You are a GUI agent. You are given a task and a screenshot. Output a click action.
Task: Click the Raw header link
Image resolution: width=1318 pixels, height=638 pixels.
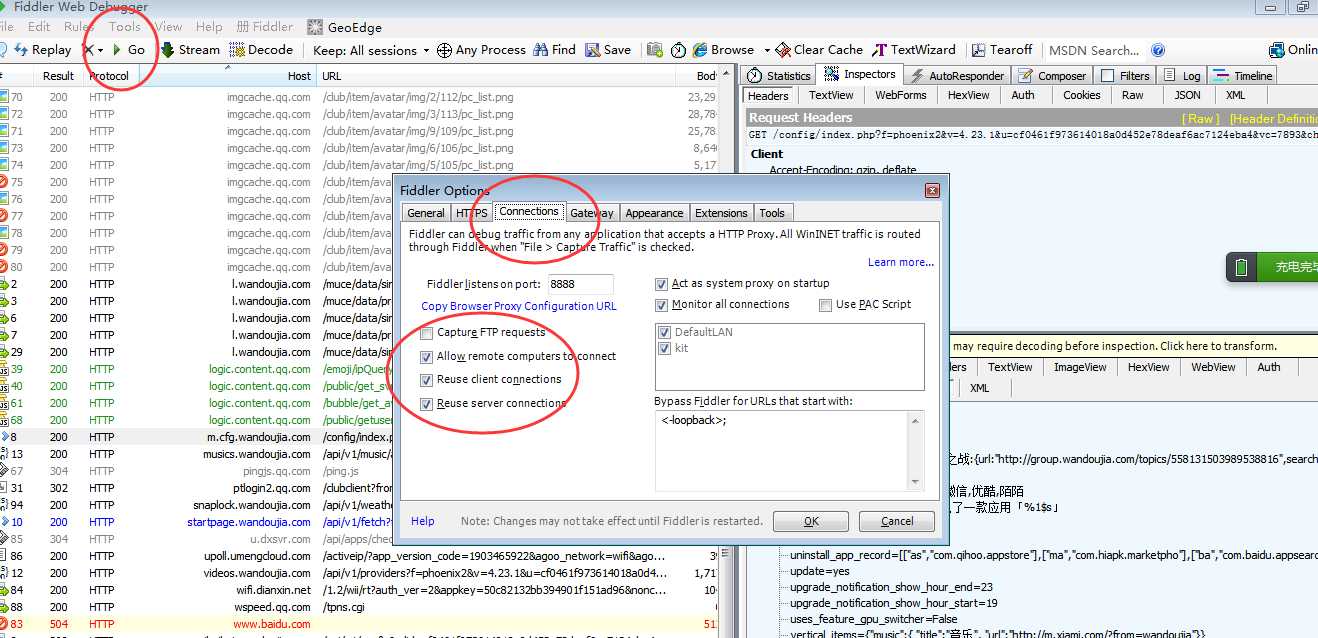pos(1202,118)
